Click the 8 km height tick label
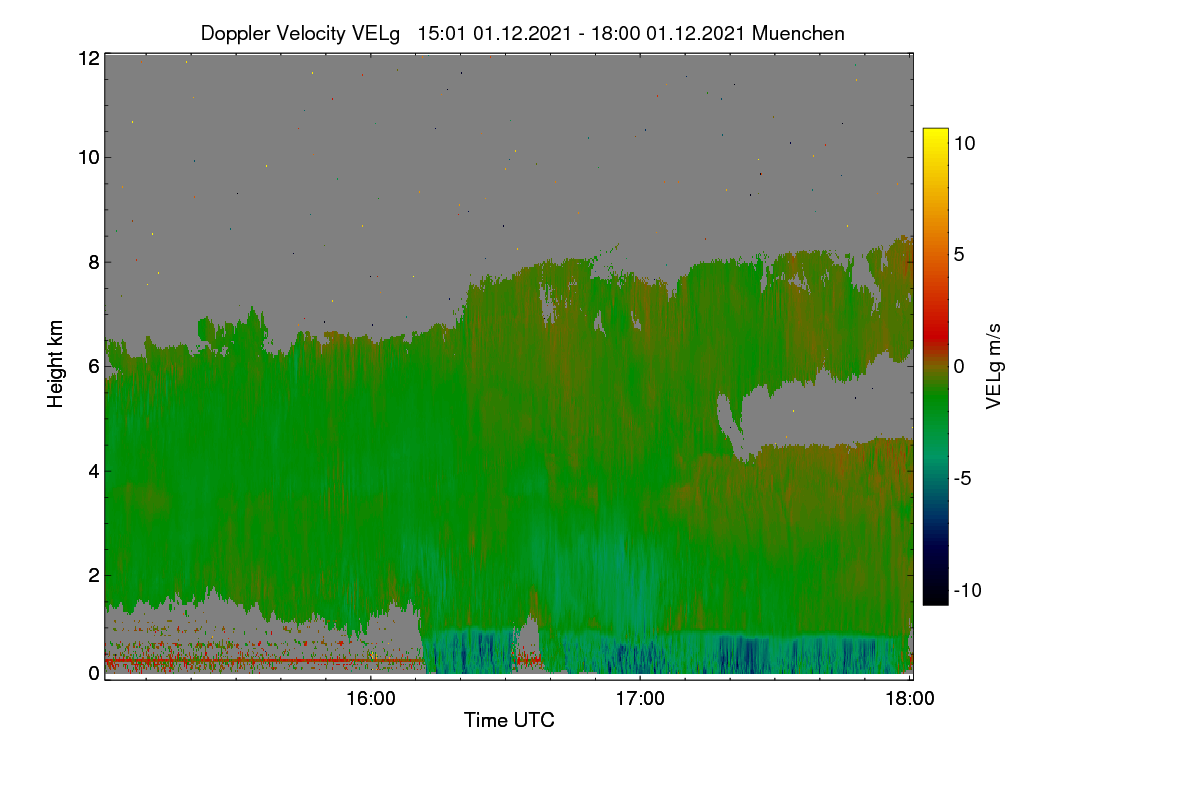This screenshot has height=800, width=1200. pyautogui.click(x=94, y=262)
